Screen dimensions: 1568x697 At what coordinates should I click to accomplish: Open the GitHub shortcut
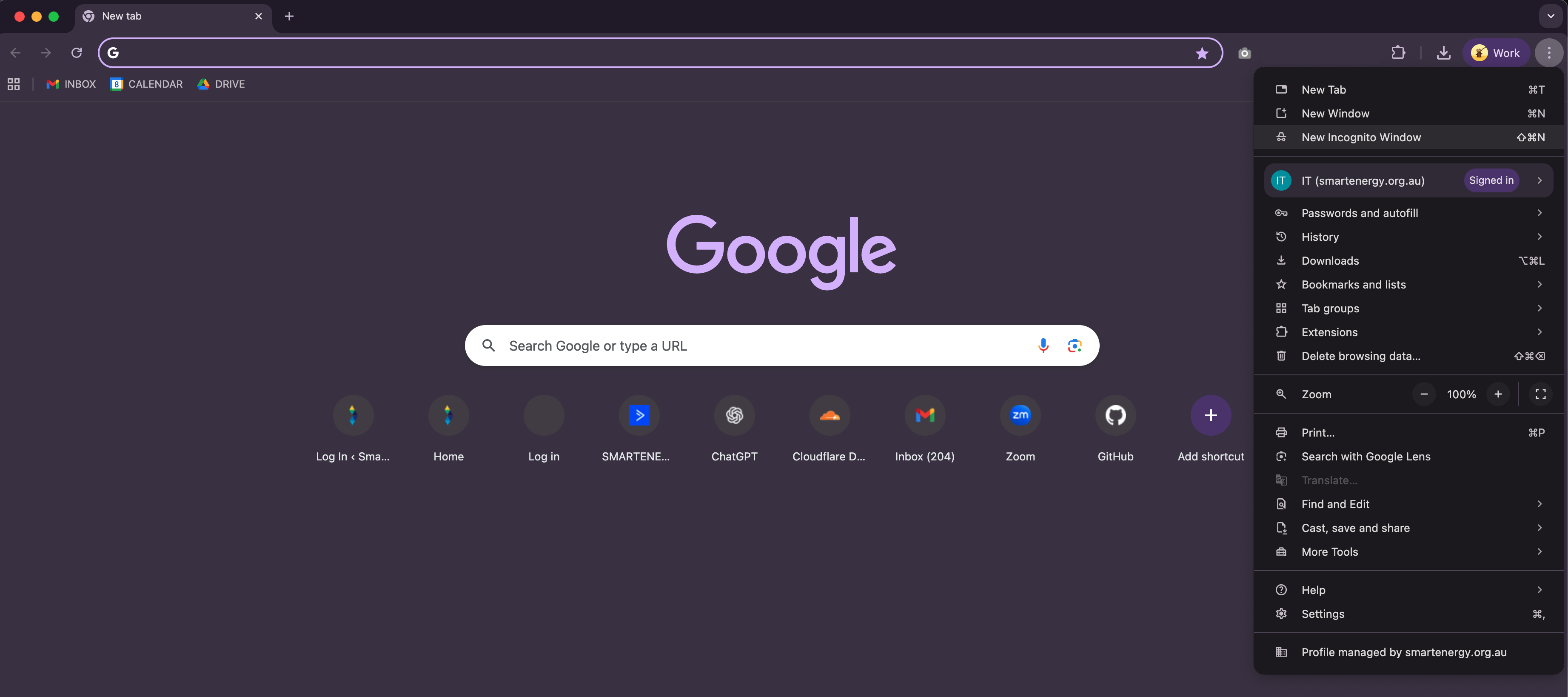[1115, 428]
